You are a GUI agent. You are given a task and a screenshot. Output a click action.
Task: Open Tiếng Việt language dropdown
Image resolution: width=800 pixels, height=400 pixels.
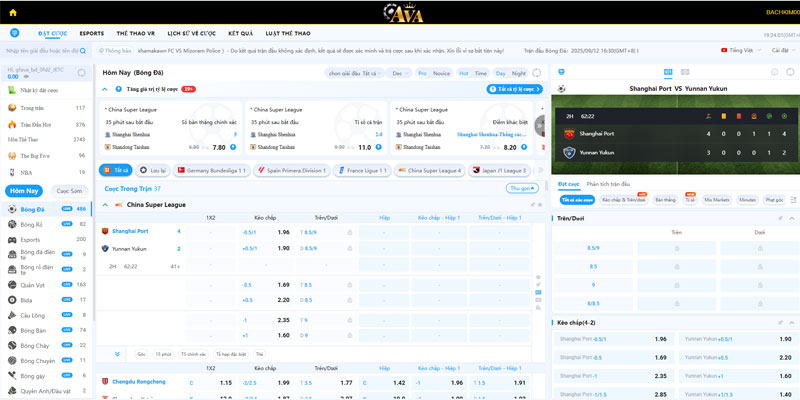741,51
